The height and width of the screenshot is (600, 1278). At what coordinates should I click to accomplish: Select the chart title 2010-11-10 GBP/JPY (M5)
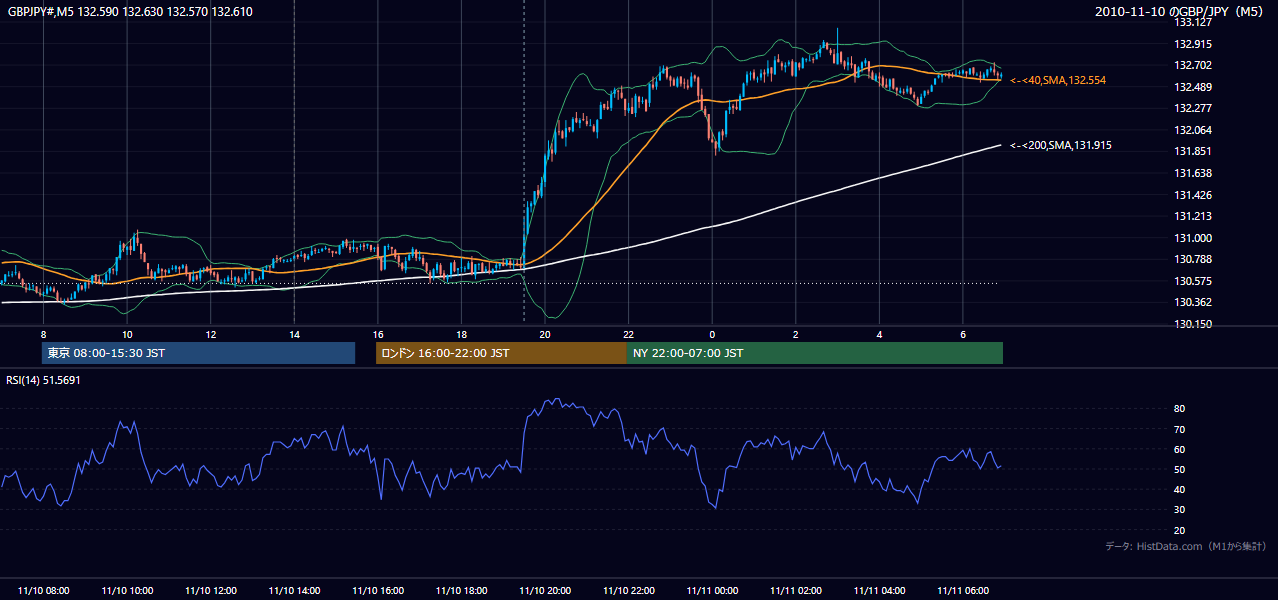click(1181, 12)
